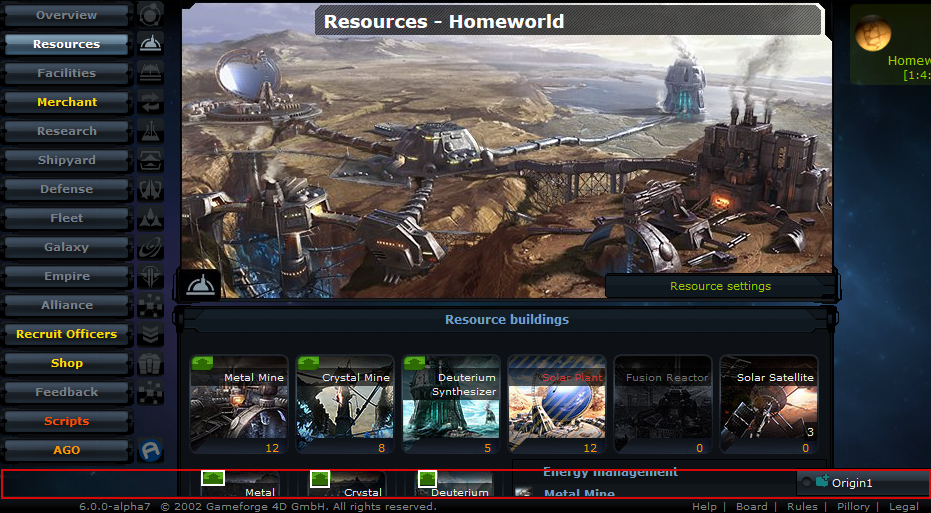Click the mine icon beside Resources
This screenshot has height=513, width=931.
[150, 44]
